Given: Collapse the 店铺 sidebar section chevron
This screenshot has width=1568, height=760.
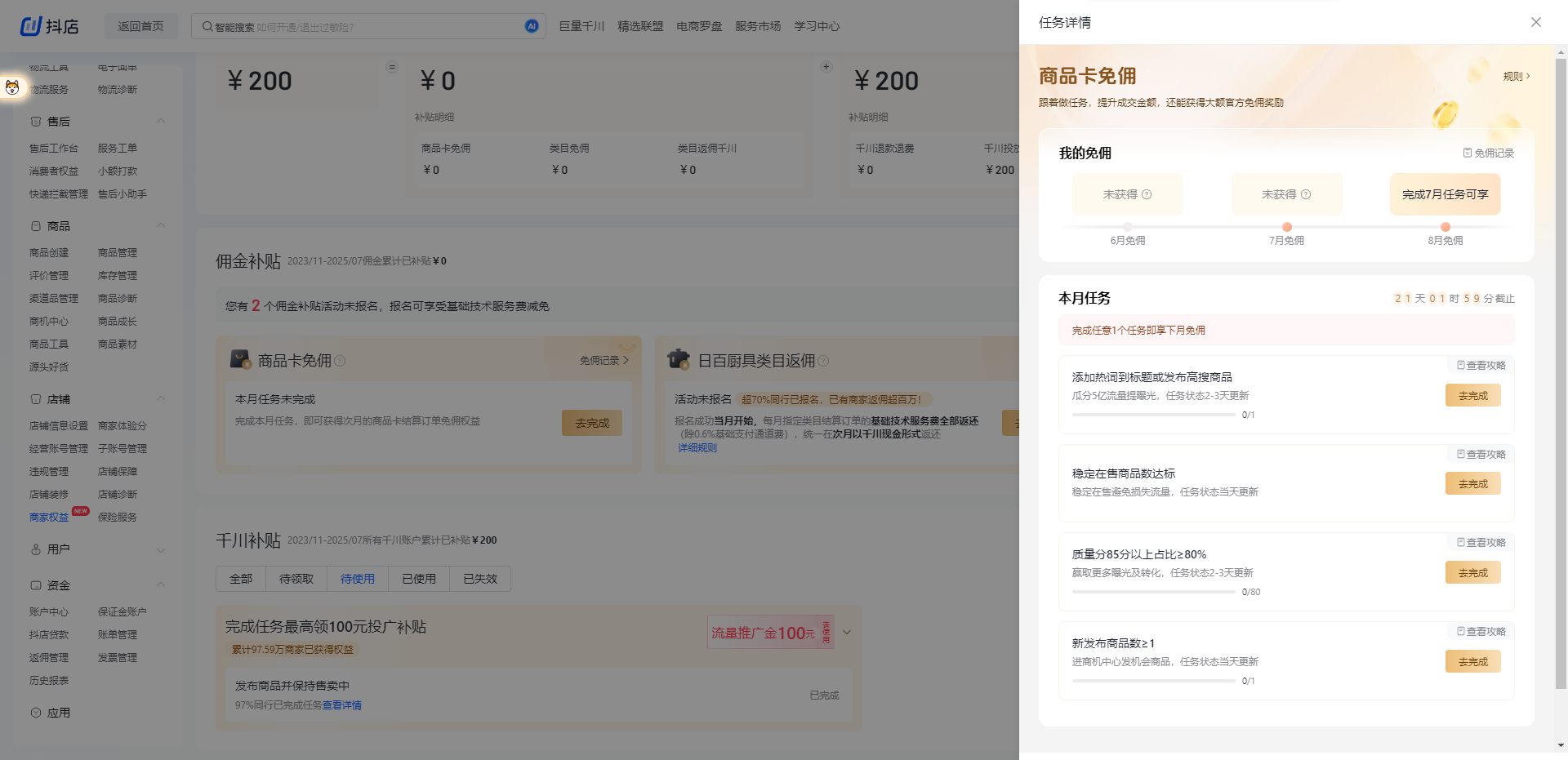Looking at the screenshot, I should pos(161,398).
